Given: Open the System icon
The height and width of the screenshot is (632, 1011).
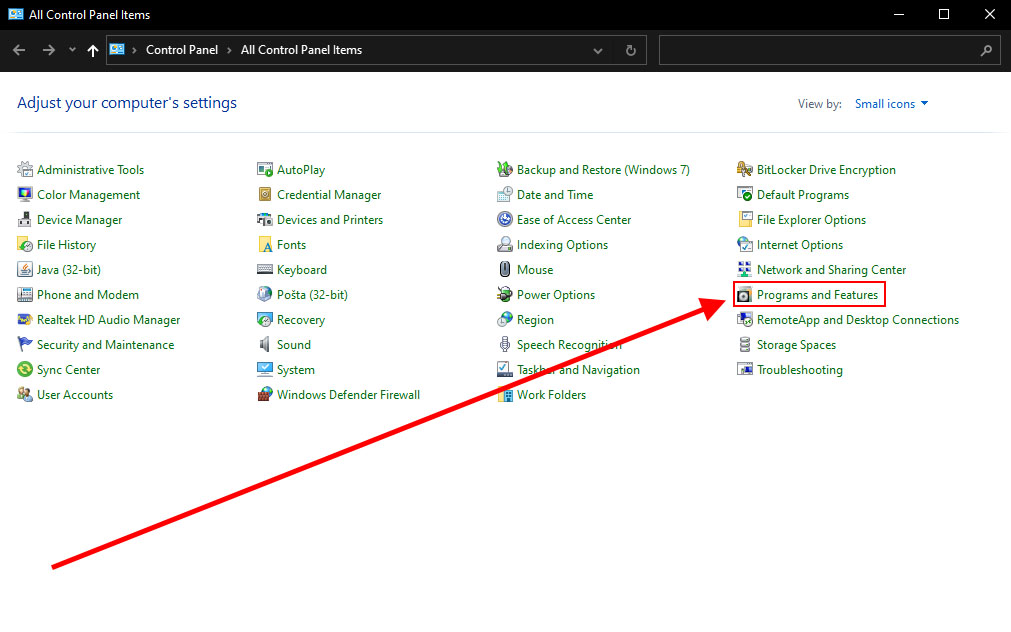Looking at the screenshot, I should tap(264, 370).
